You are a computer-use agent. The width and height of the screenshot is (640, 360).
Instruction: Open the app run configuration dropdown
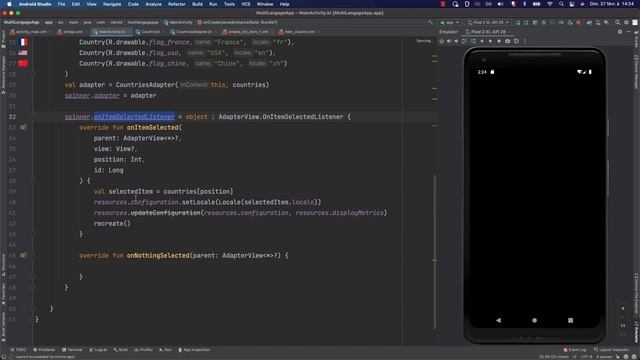coord(449,22)
